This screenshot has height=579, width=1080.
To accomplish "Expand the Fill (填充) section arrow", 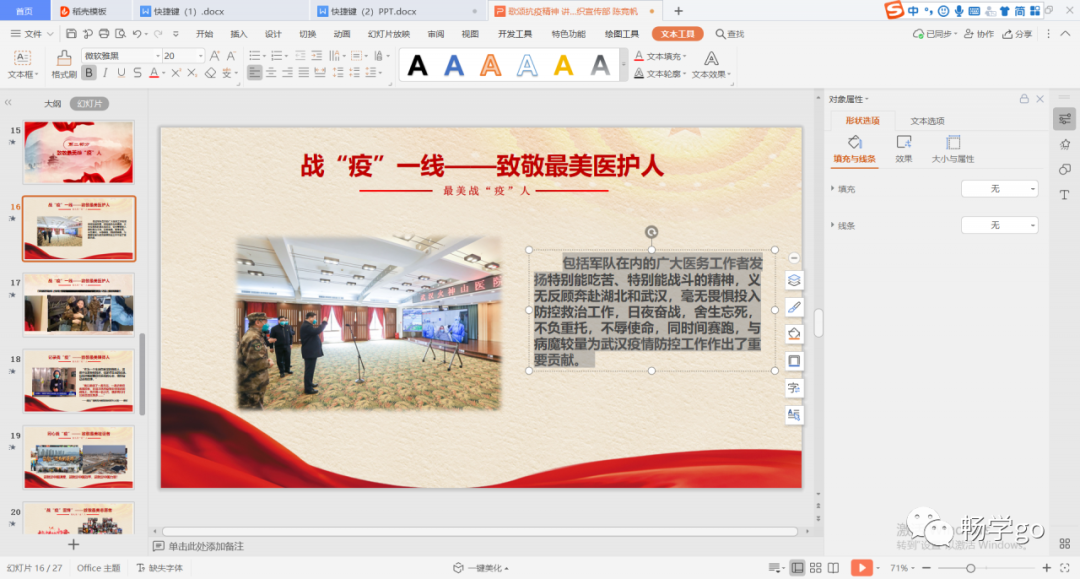I will (x=833, y=189).
